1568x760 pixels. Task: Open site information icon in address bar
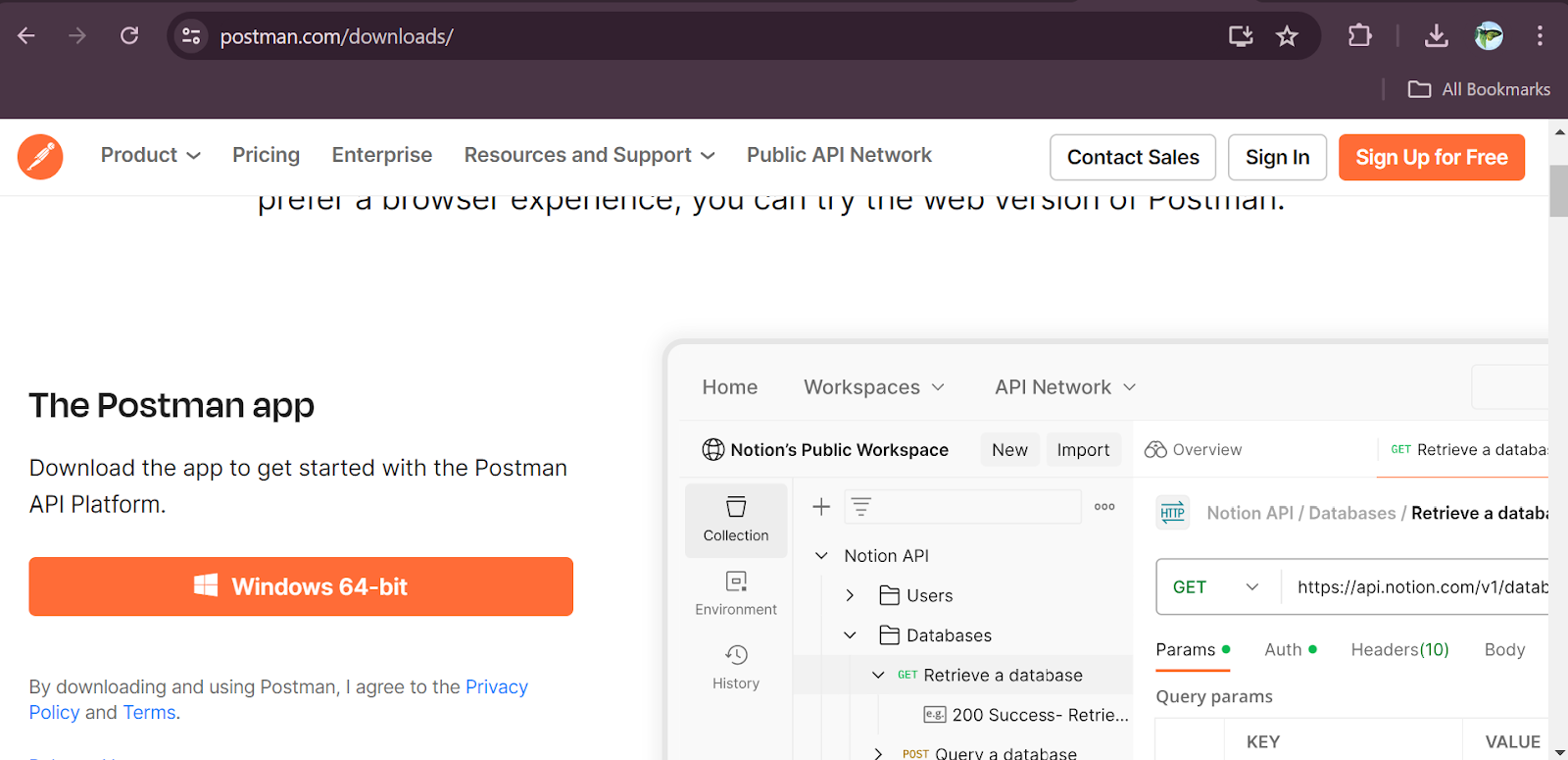tap(191, 36)
